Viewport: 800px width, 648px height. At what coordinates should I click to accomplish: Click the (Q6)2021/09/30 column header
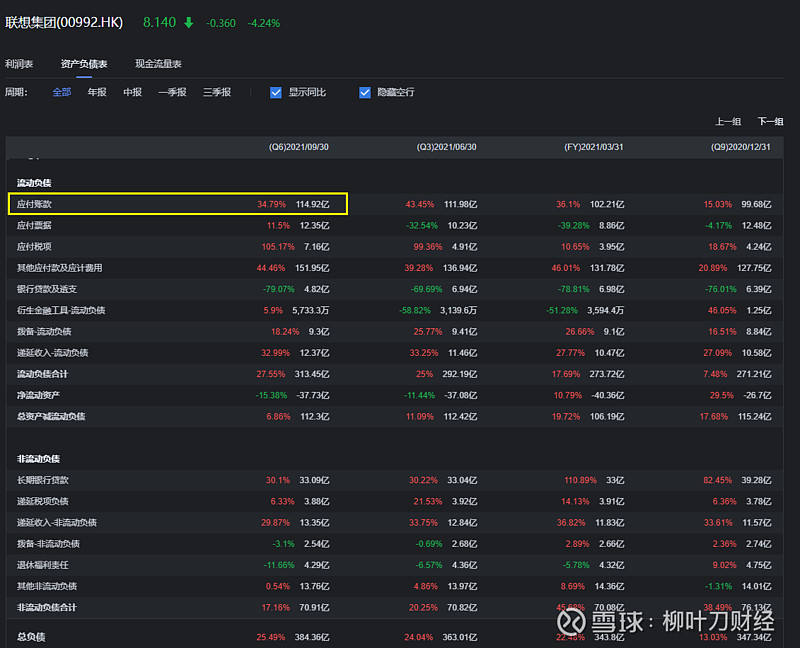pyautogui.click(x=299, y=147)
